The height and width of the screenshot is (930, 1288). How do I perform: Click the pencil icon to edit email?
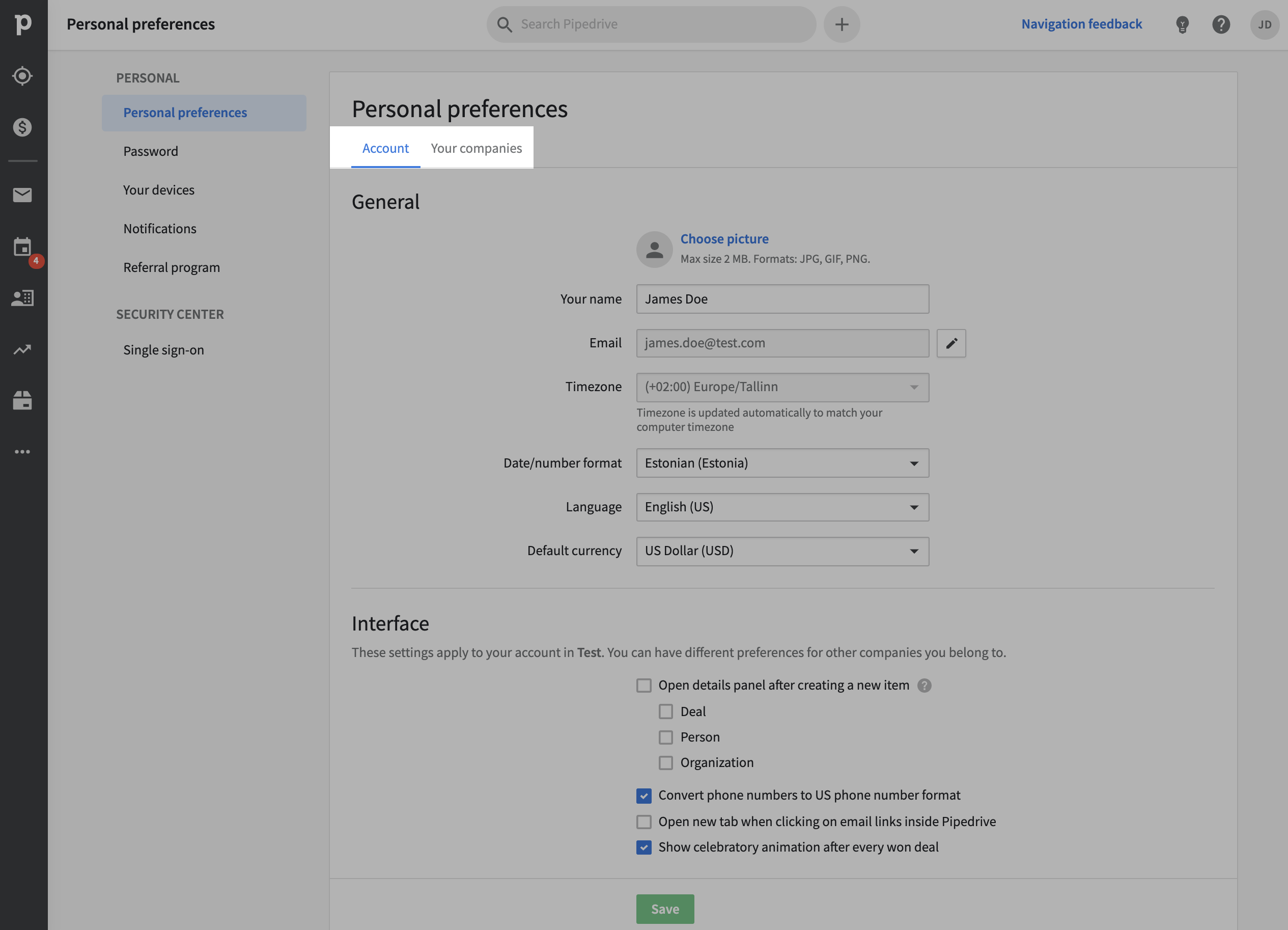tap(950, 343)
